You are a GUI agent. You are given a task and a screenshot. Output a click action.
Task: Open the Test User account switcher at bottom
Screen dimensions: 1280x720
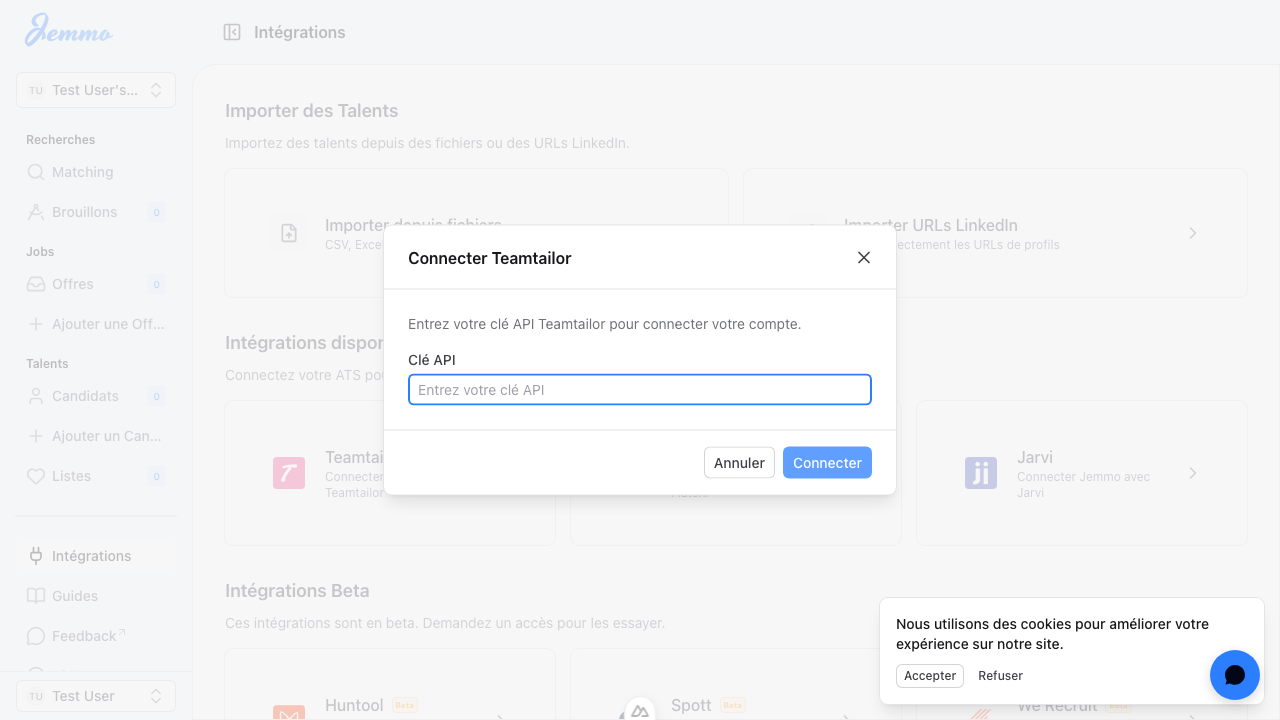(95, 695)
